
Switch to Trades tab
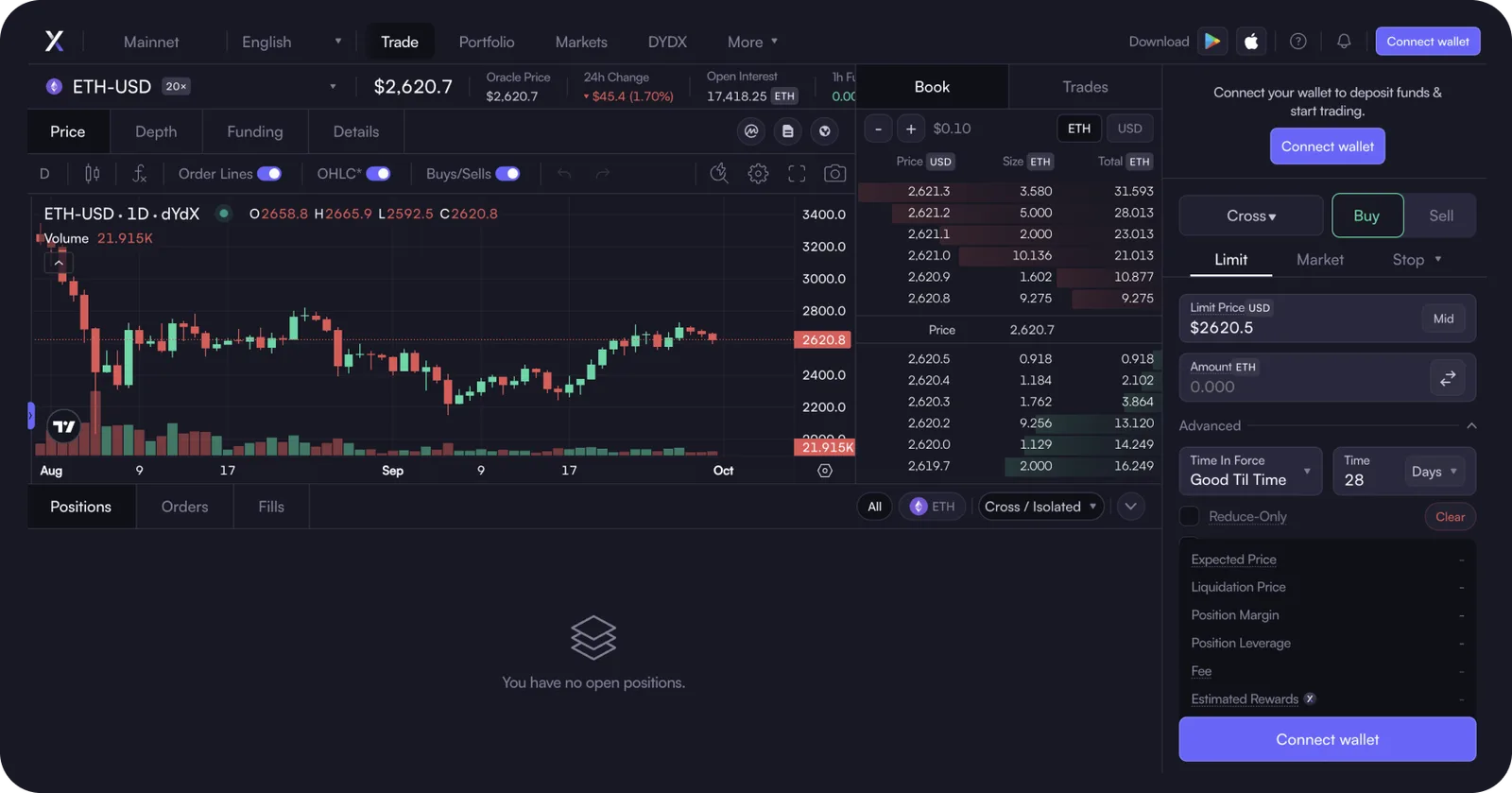click(1085, 86)
